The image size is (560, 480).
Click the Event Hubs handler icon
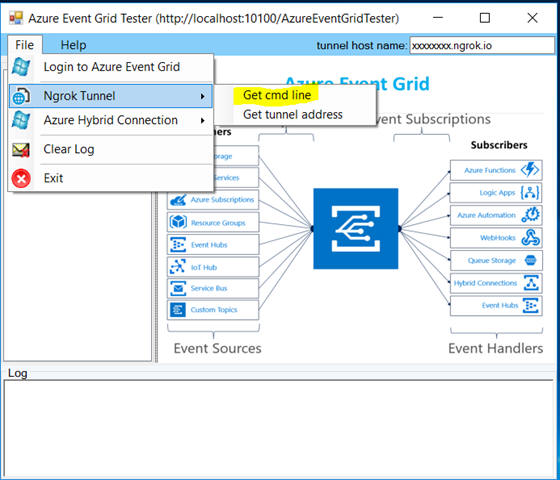pos(531,305)
